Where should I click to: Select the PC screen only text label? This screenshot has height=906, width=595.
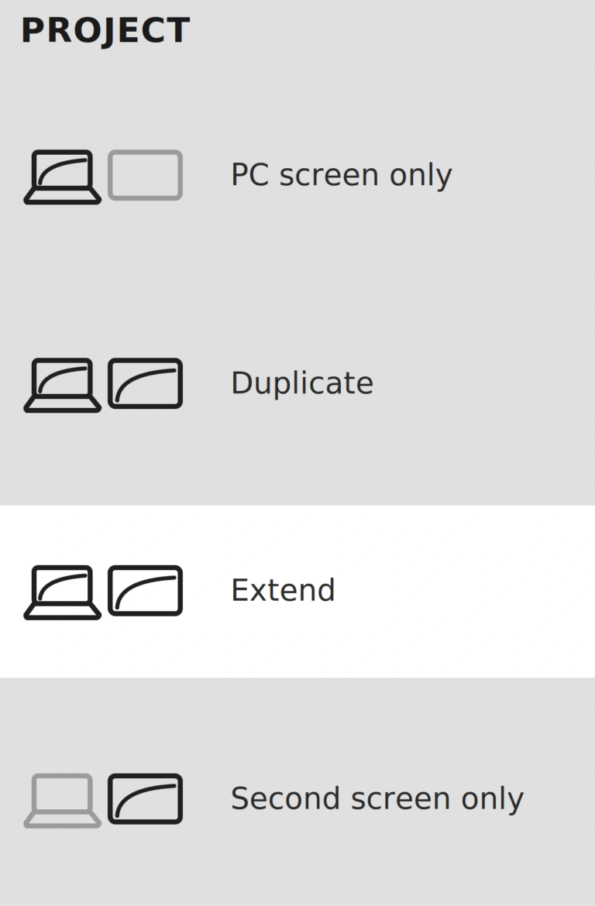click(x=341, y=174)
